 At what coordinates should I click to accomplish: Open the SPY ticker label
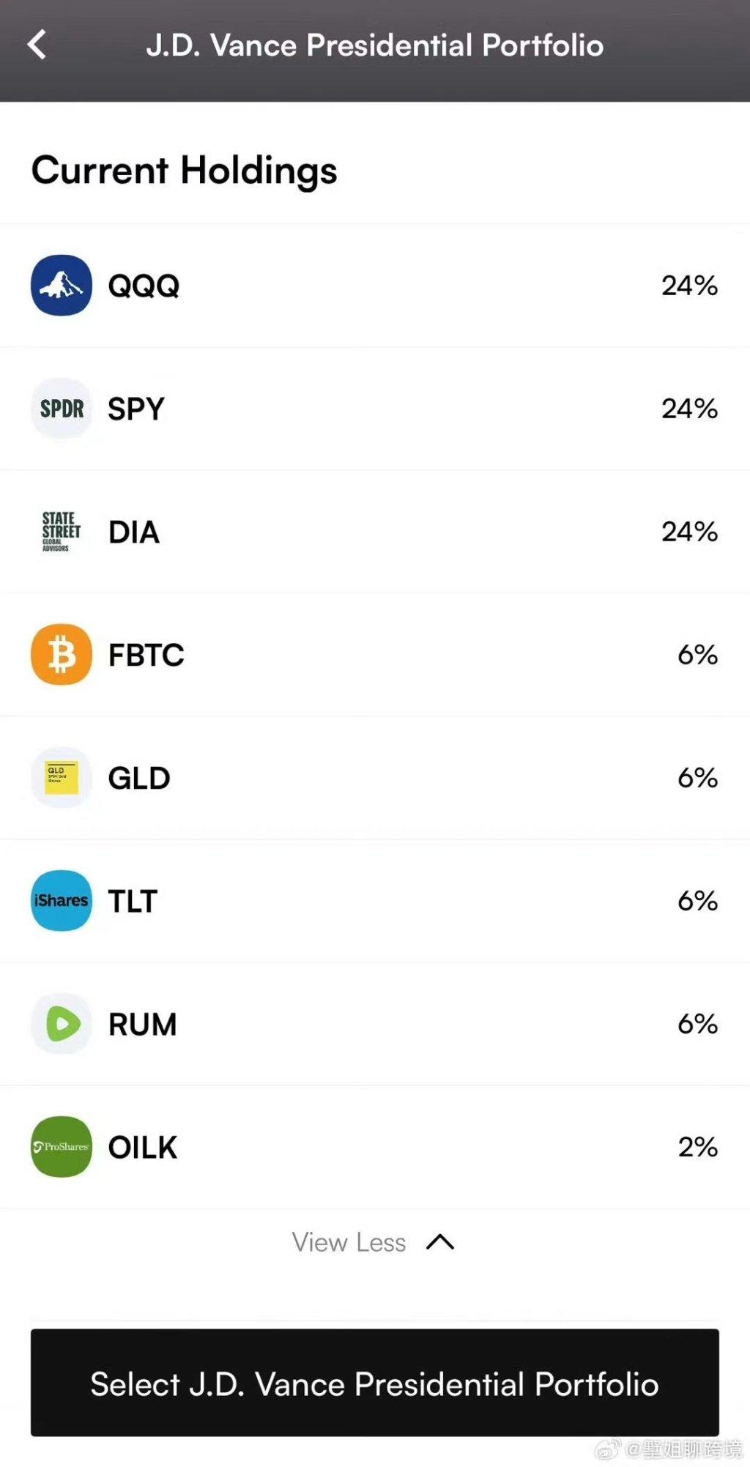pyautogui.click(x=136, y=409)
